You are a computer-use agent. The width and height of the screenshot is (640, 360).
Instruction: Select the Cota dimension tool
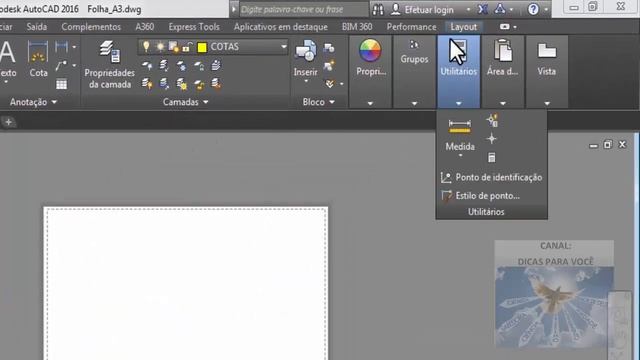click(x=38, y=59)
